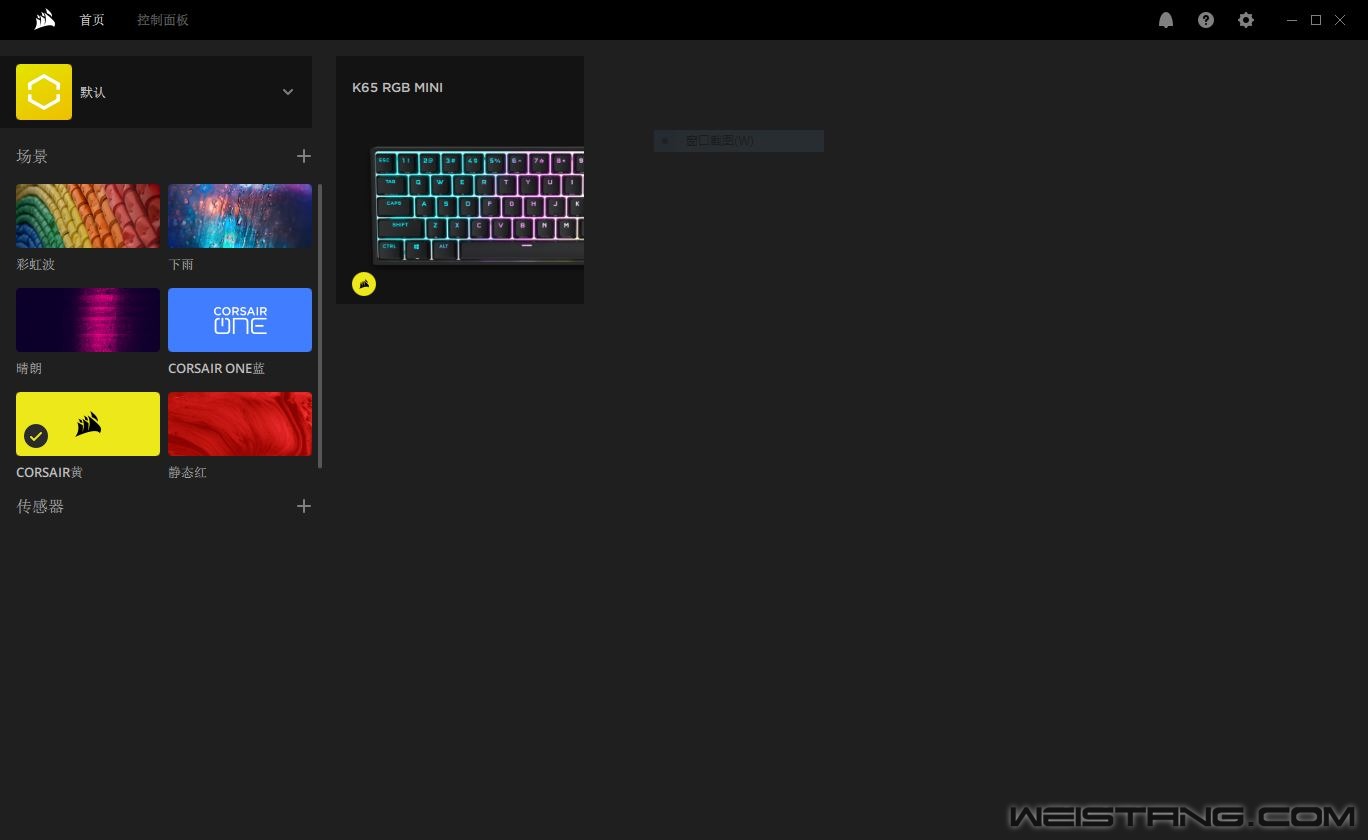Image resolution: width=1368 pixels, height=840 pixels.
Task: Click the 彩虹波 scene label
Action: [35, 265]
